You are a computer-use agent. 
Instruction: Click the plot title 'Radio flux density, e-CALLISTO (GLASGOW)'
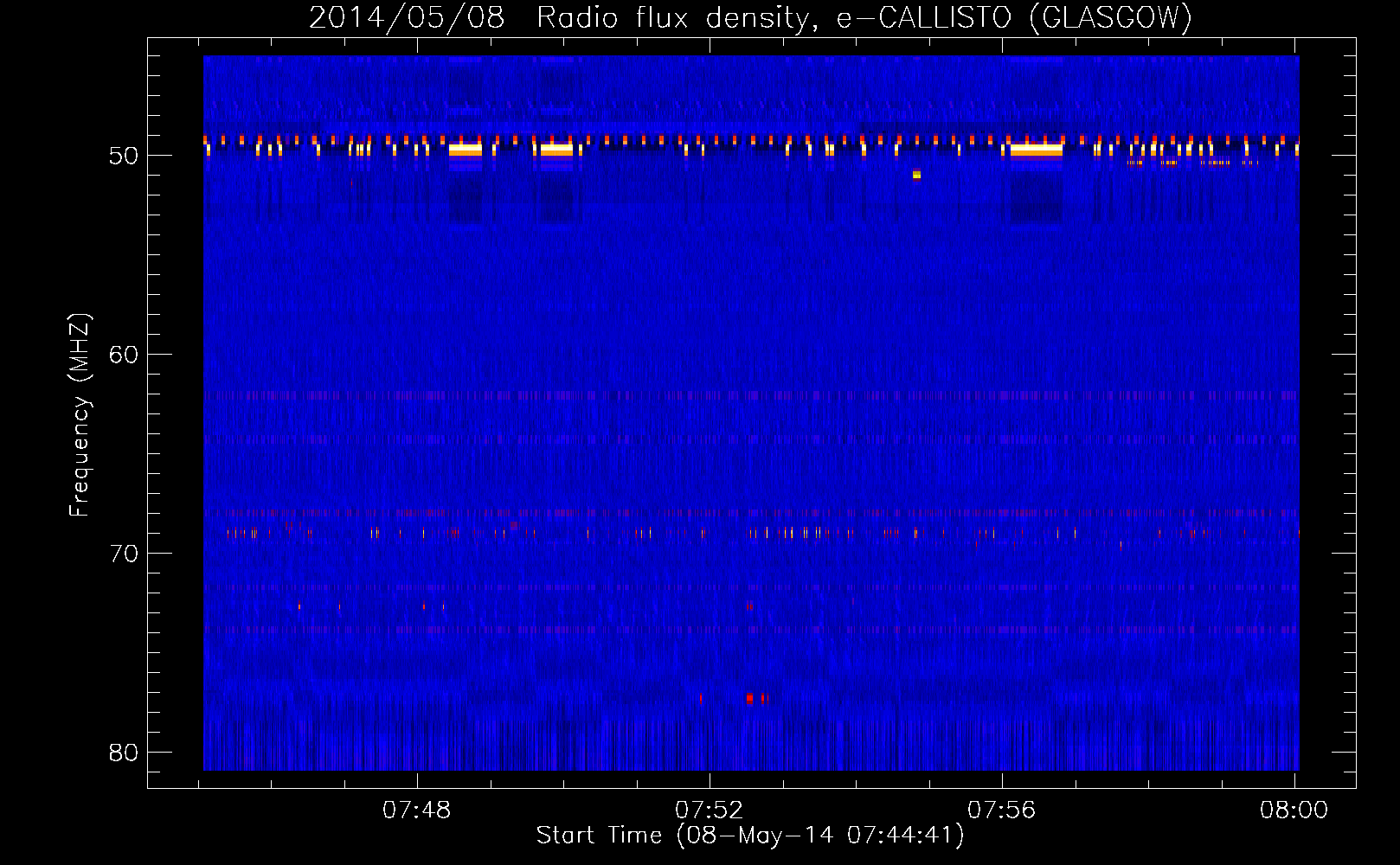pos(864,17)
